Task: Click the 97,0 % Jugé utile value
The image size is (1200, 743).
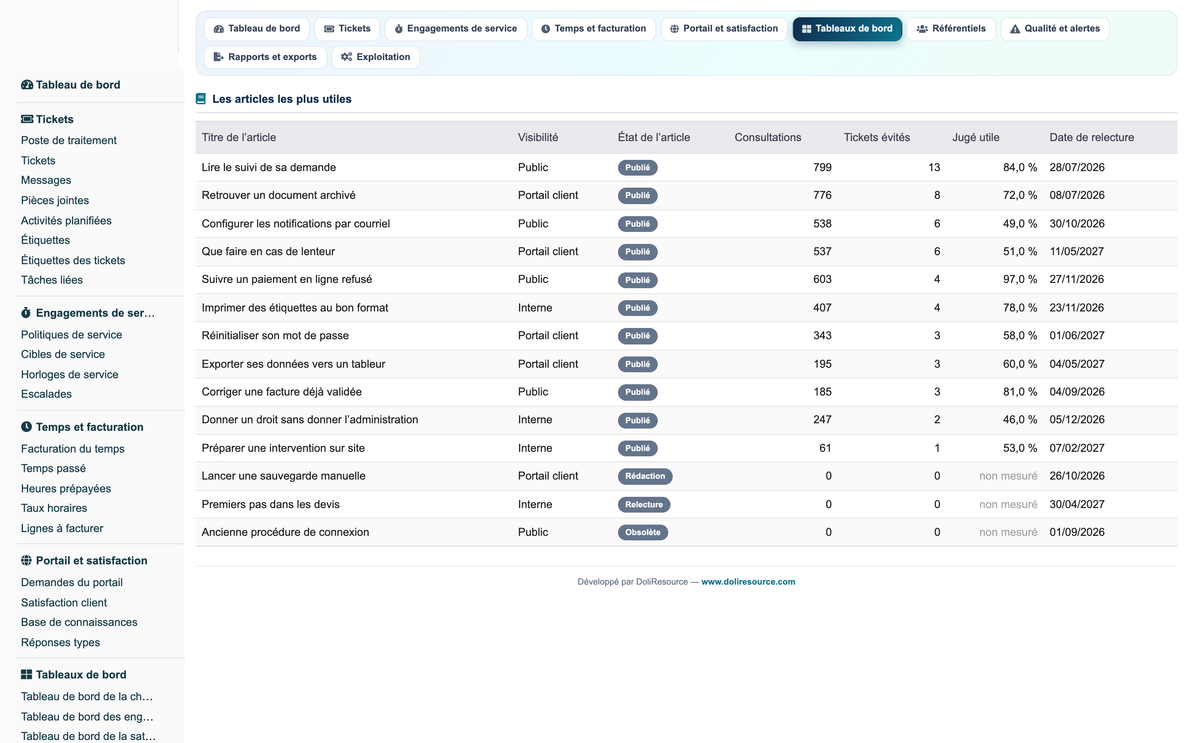Action: click(x=1020, y=280)
